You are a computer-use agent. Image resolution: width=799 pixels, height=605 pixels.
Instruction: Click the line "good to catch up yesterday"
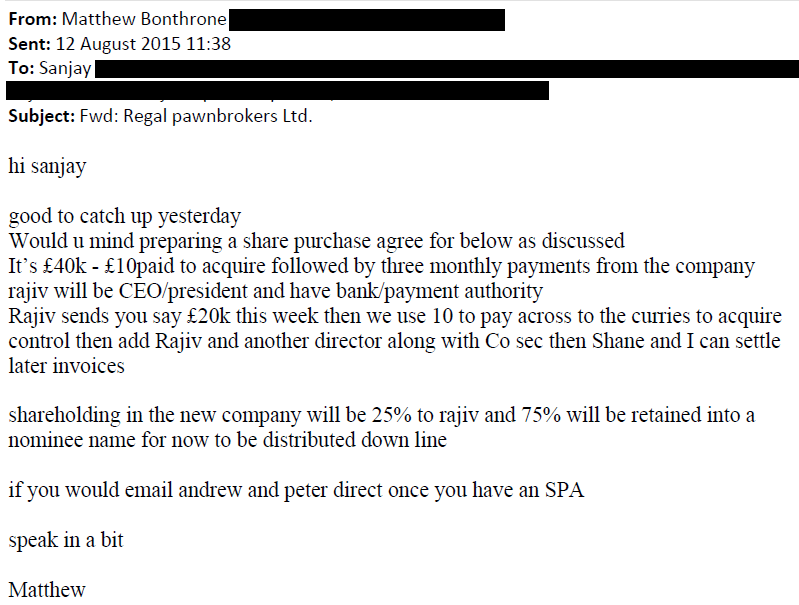(125, 216)
